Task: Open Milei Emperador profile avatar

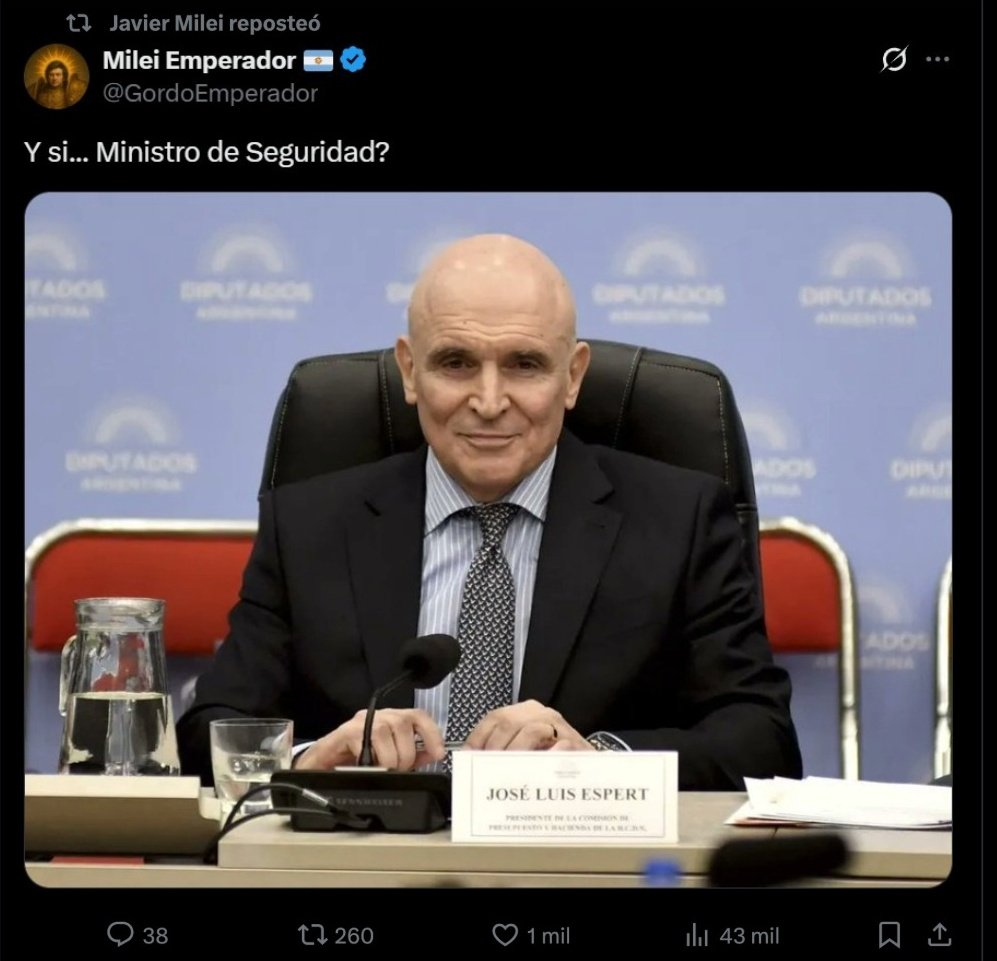Action: point(56,76)
